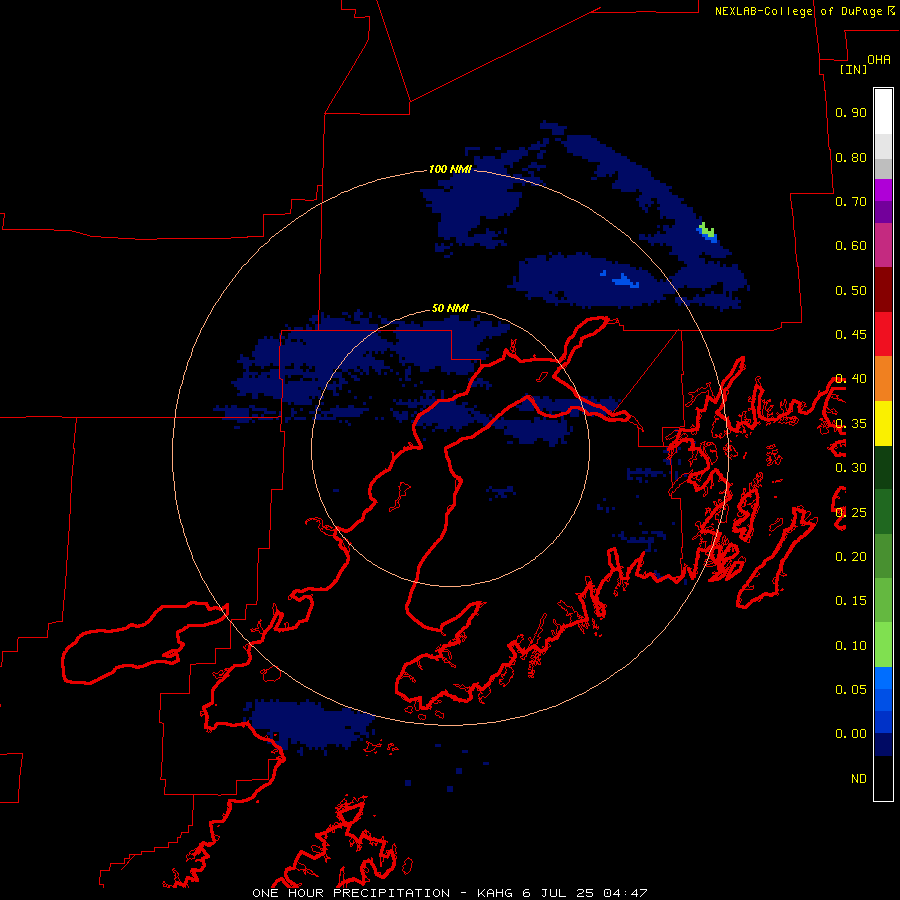Screen dimensions: 900x900
Task: Click the ND no-data scale label
Action: (859, 779)
